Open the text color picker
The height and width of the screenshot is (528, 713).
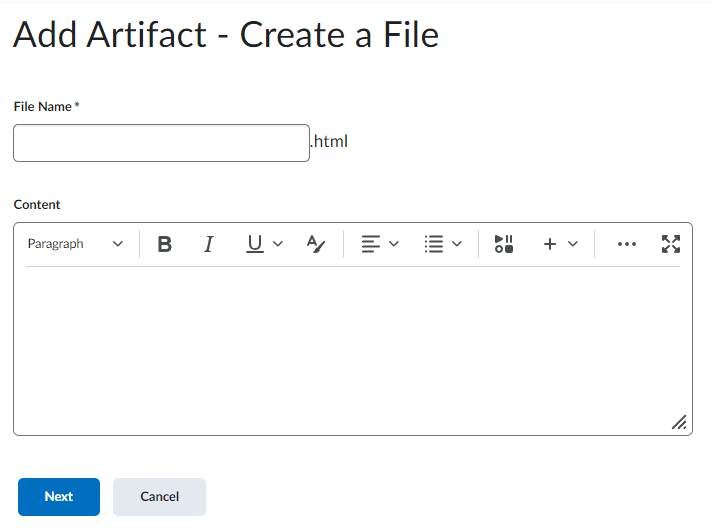[315, 244]
